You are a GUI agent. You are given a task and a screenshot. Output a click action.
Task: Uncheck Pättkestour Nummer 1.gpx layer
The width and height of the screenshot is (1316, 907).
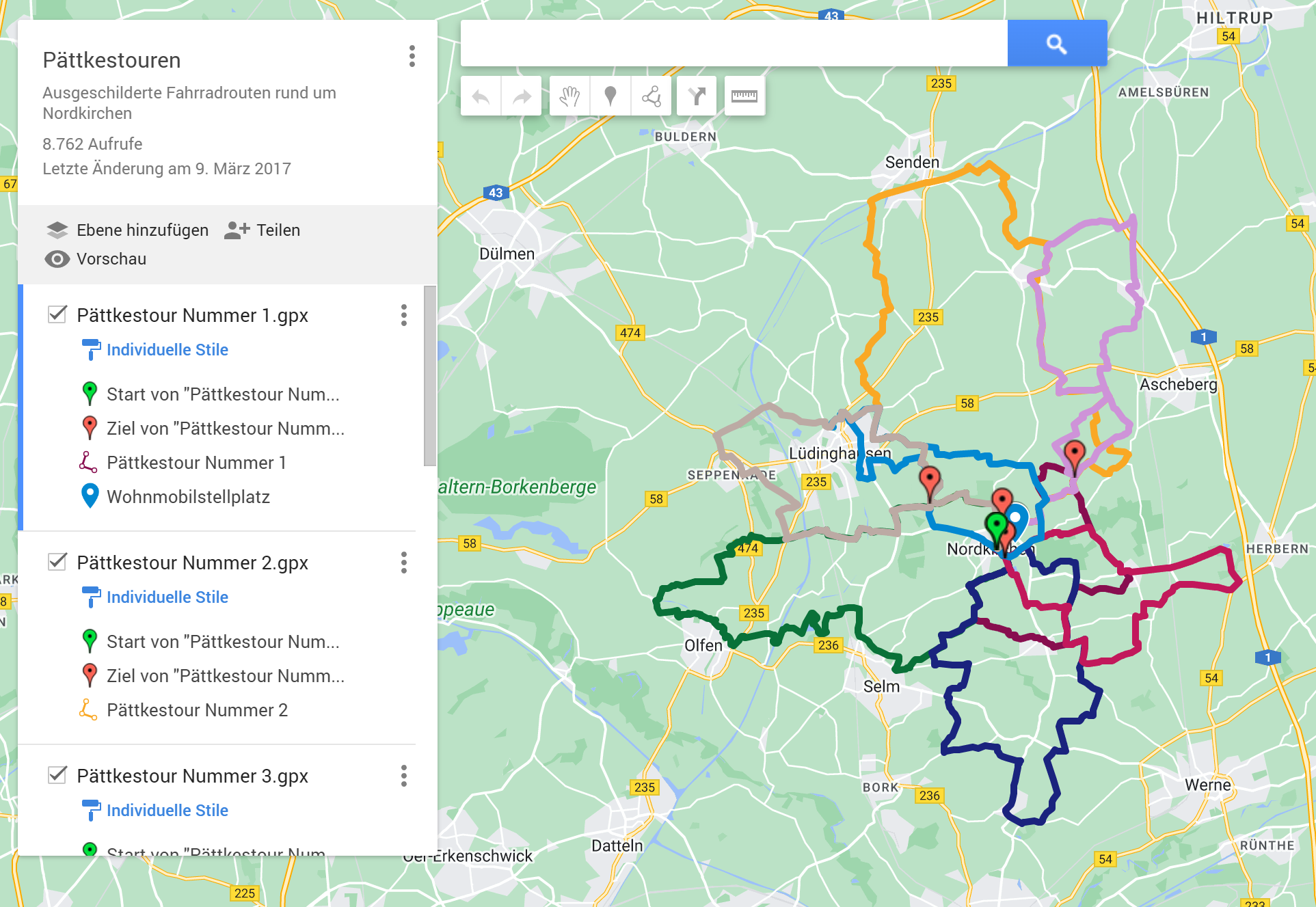click(x=57, y=314)
